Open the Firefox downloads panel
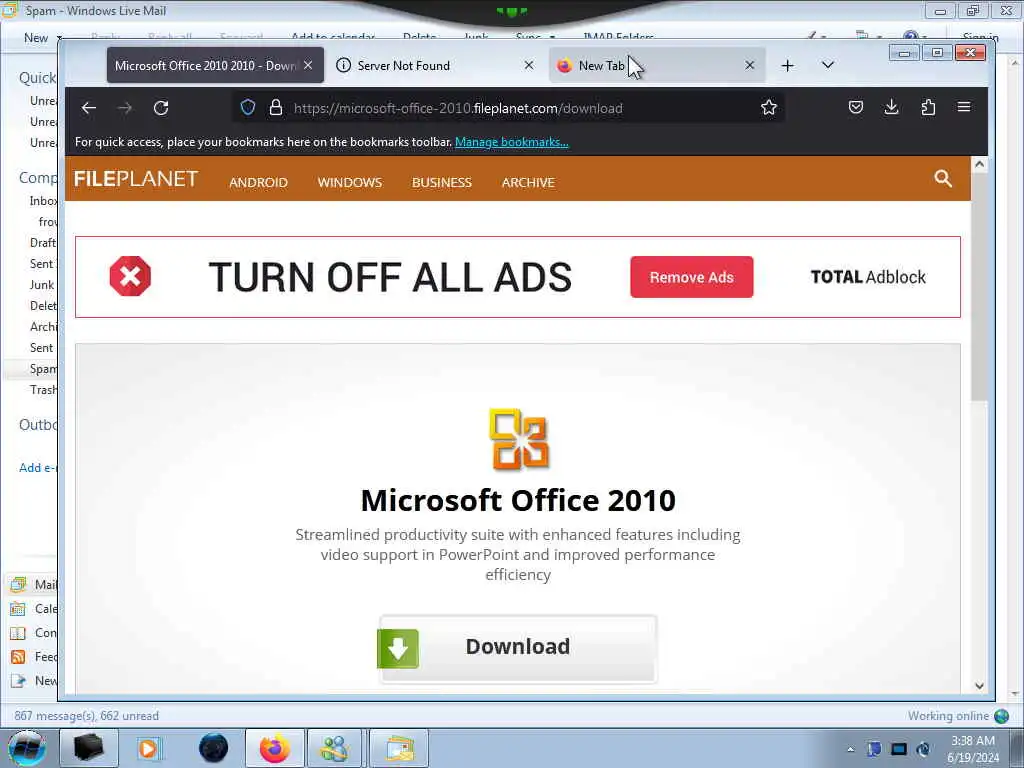The image size is (1024, 768). 891,107
